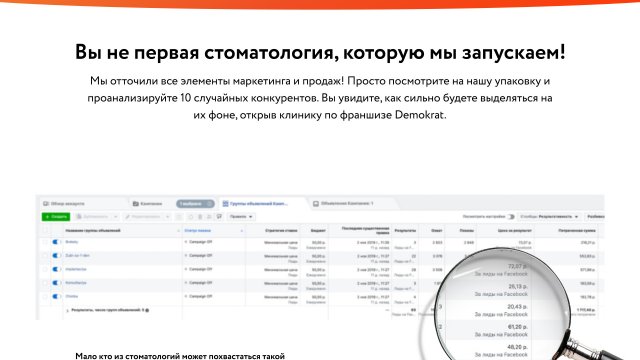
Task: Click the magnified value 61,20 р.
Action: 518,327
